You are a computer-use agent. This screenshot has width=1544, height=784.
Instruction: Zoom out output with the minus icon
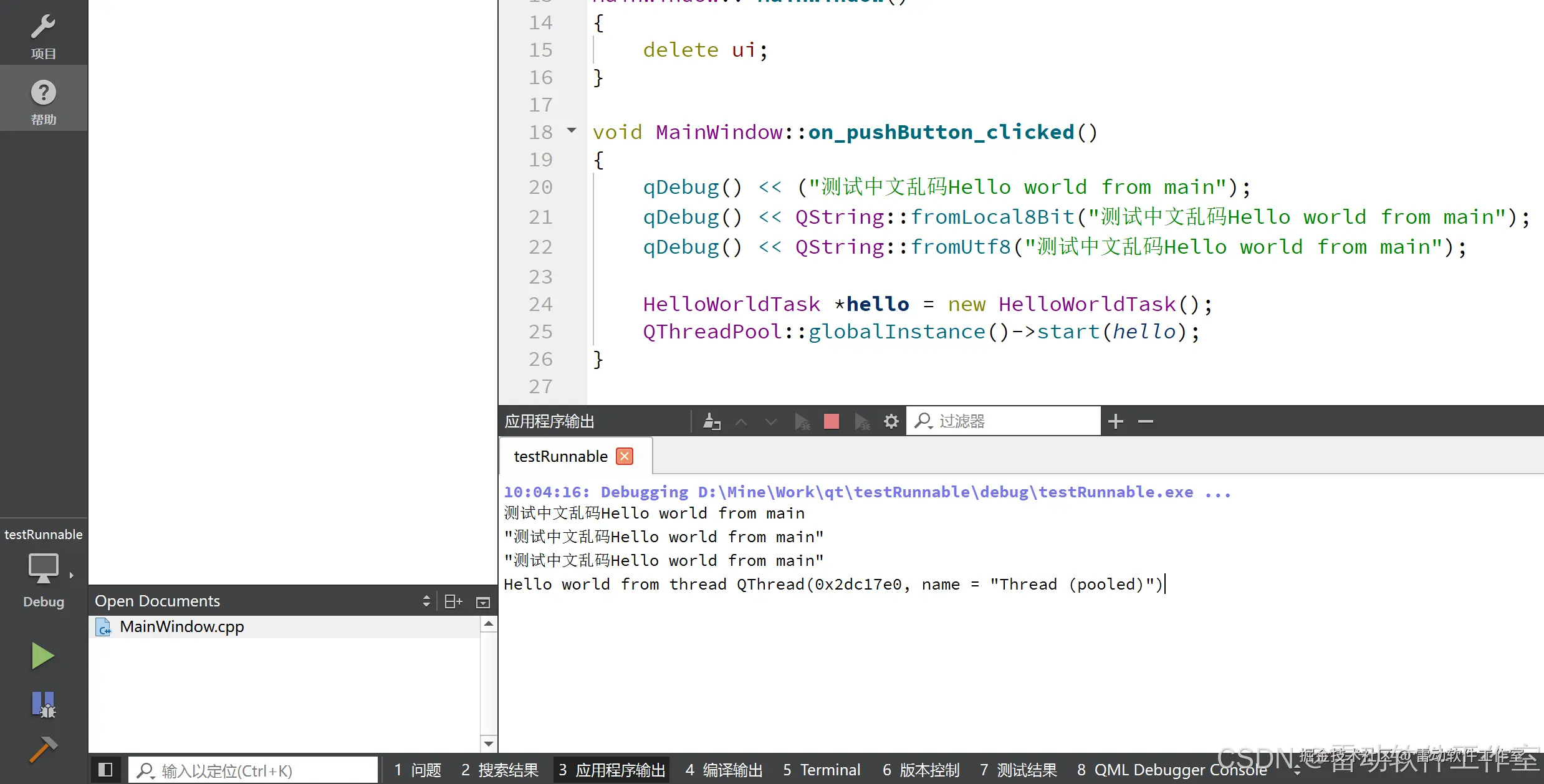tap(1145, 422)
